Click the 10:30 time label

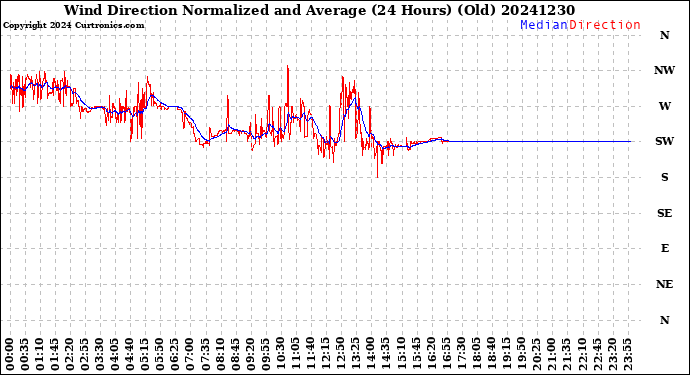pos(281,354)
